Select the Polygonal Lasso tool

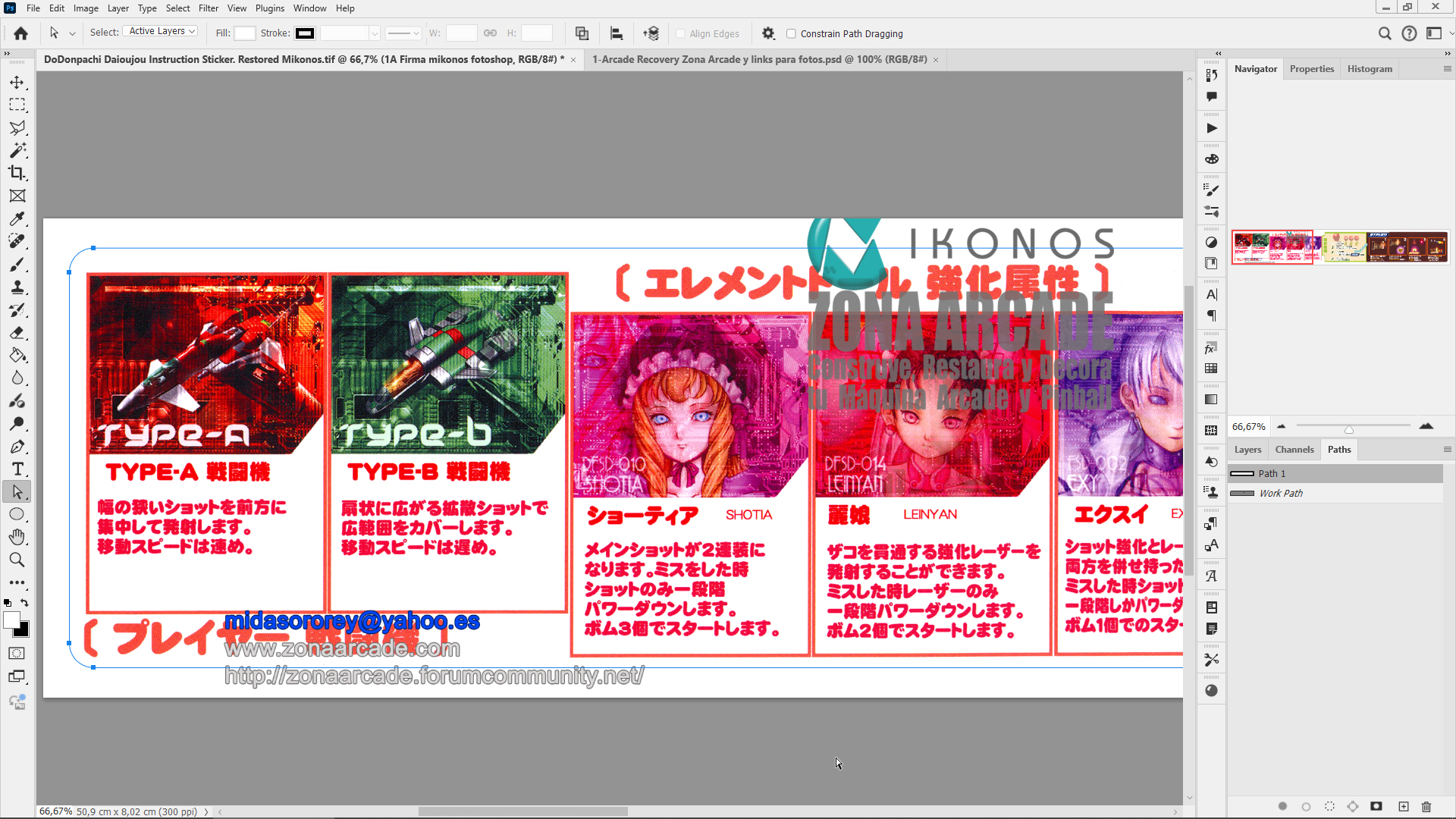pos(17,127)
